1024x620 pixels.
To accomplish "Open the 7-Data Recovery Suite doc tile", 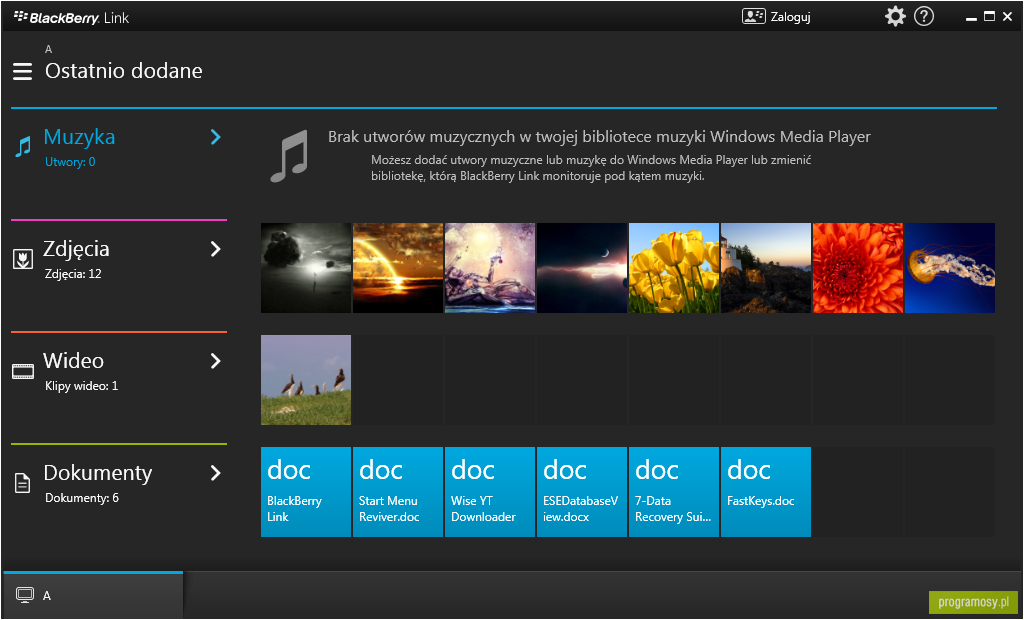I will pyautogui.click(x=674, y=492).
